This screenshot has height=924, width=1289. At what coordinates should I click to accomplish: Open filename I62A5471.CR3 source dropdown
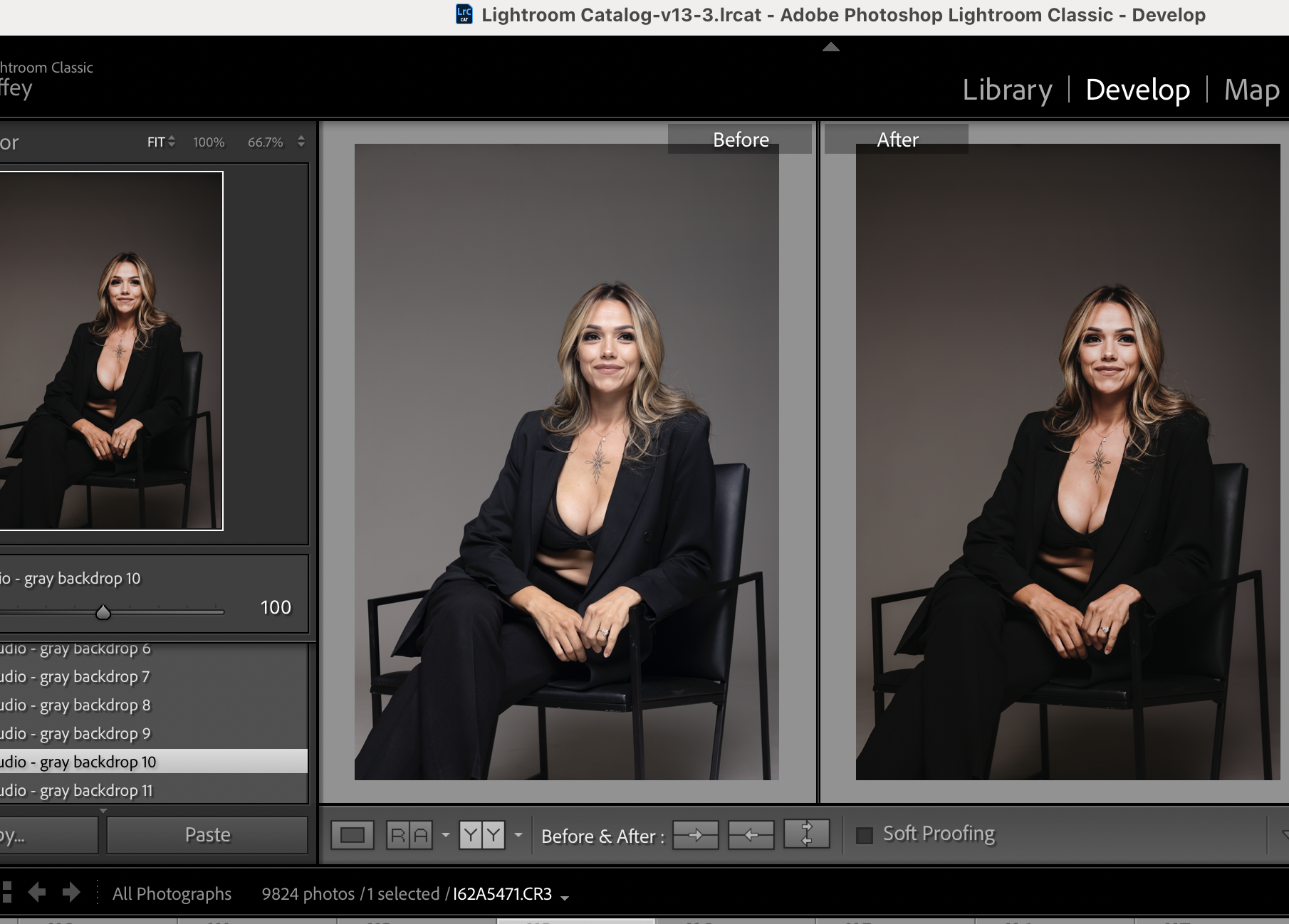(x=565, y=898)
